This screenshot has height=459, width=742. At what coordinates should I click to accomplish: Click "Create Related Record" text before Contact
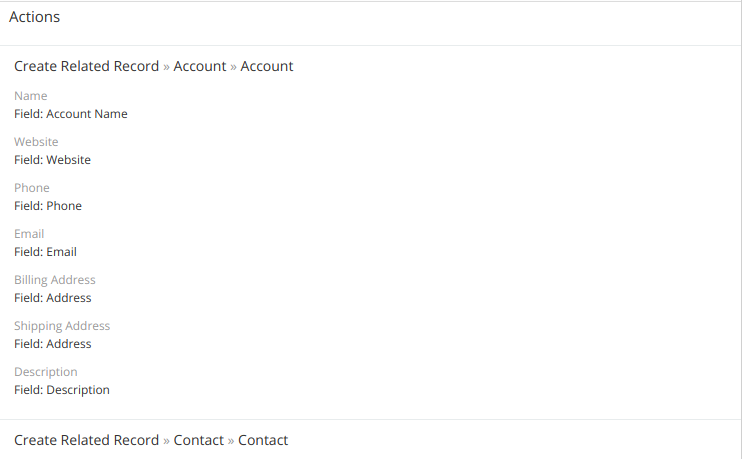[x=86, y=440]
